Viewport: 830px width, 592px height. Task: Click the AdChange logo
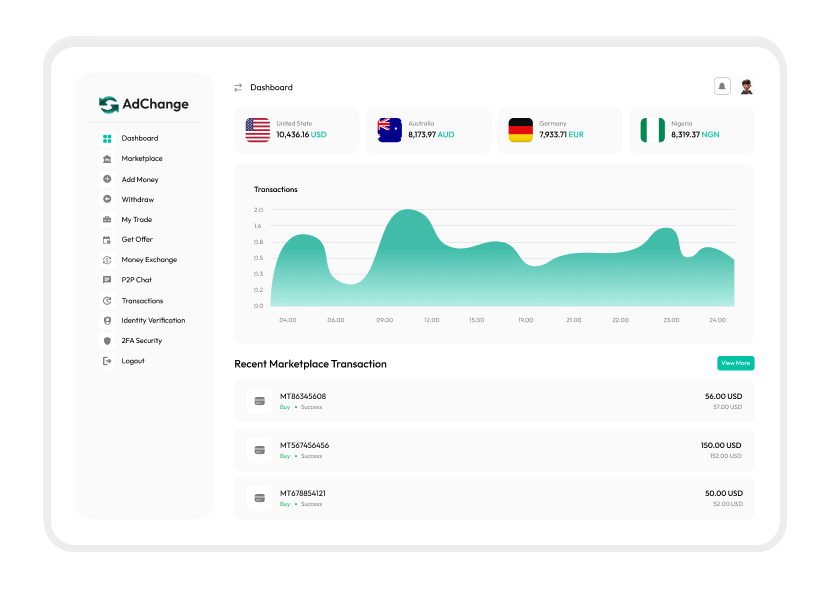(144, 104)
